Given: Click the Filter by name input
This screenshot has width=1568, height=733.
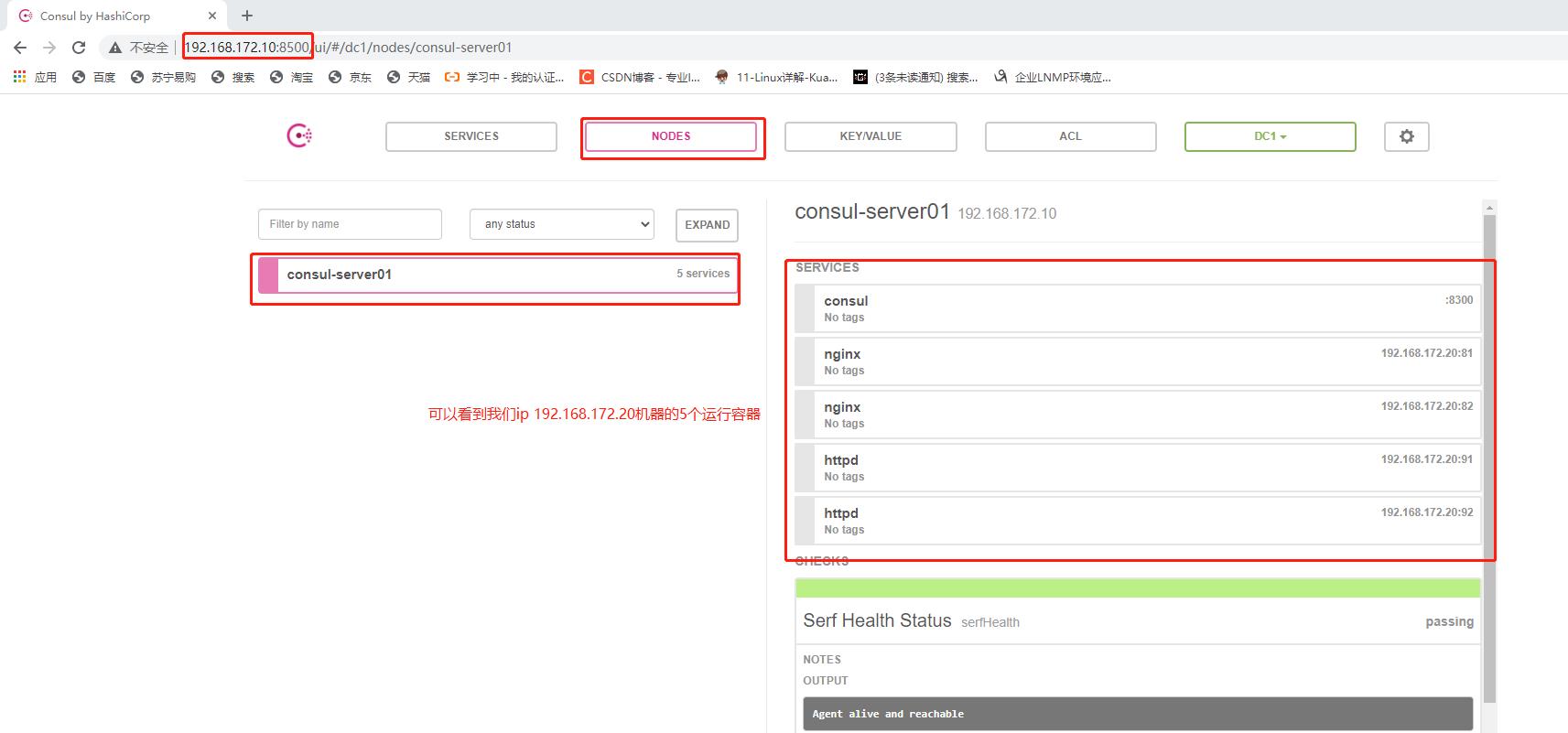Looking at the screenshot, I should pyautogui.click(x=350, y=224).
